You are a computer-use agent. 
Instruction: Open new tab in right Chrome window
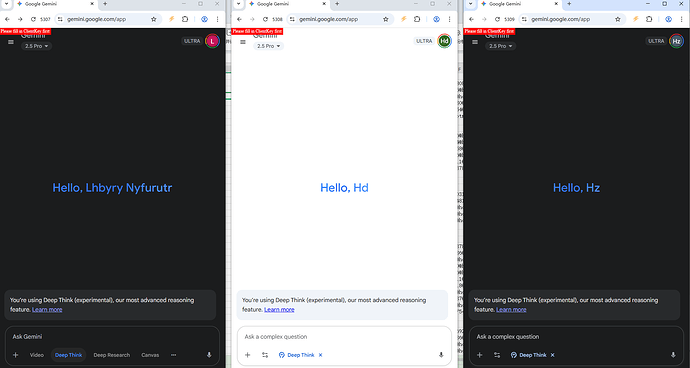coord(569,4)
